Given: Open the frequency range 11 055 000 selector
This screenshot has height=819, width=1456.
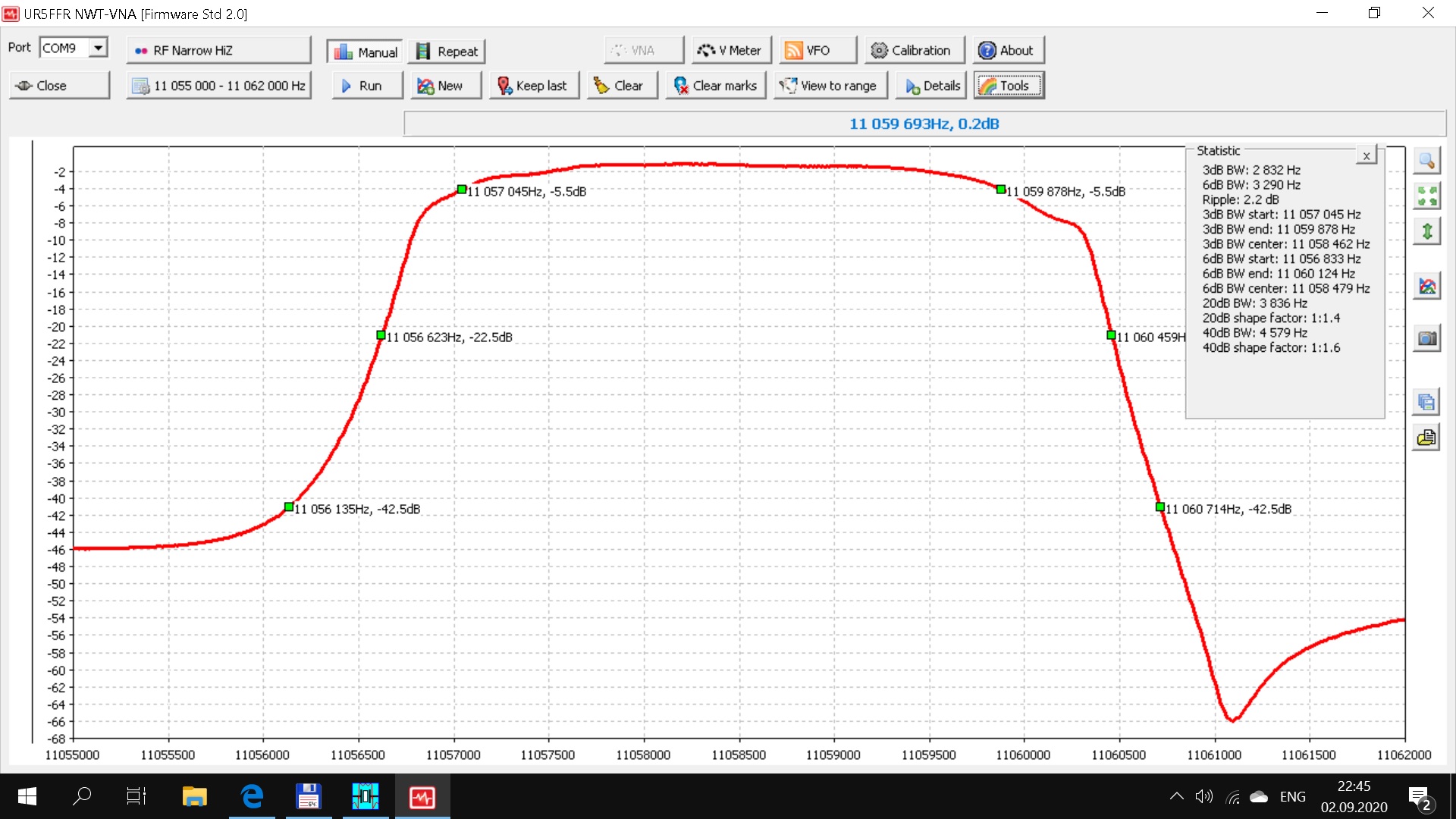Looking at the screenshot, I should click(x=218, y=86).
